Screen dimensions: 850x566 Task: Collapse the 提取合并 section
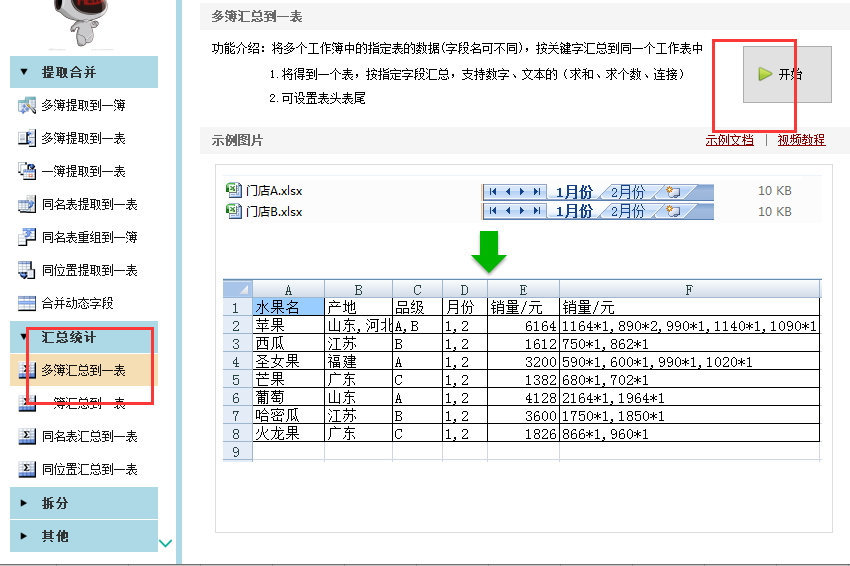24,72
